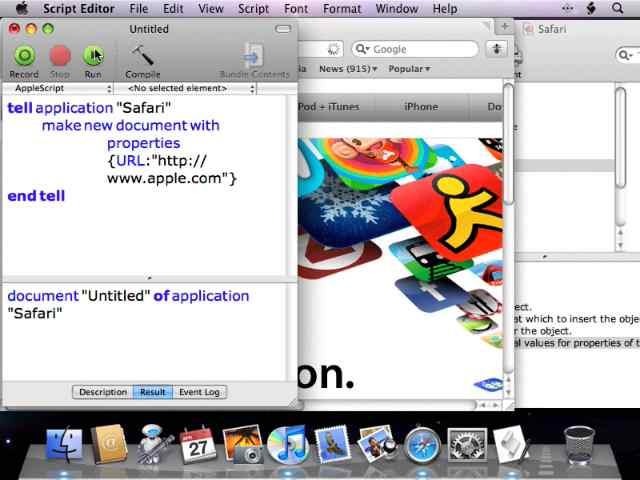Click the add tab plus button in Safari
Screen dimensions: 640x480
(x=504, y=27)
